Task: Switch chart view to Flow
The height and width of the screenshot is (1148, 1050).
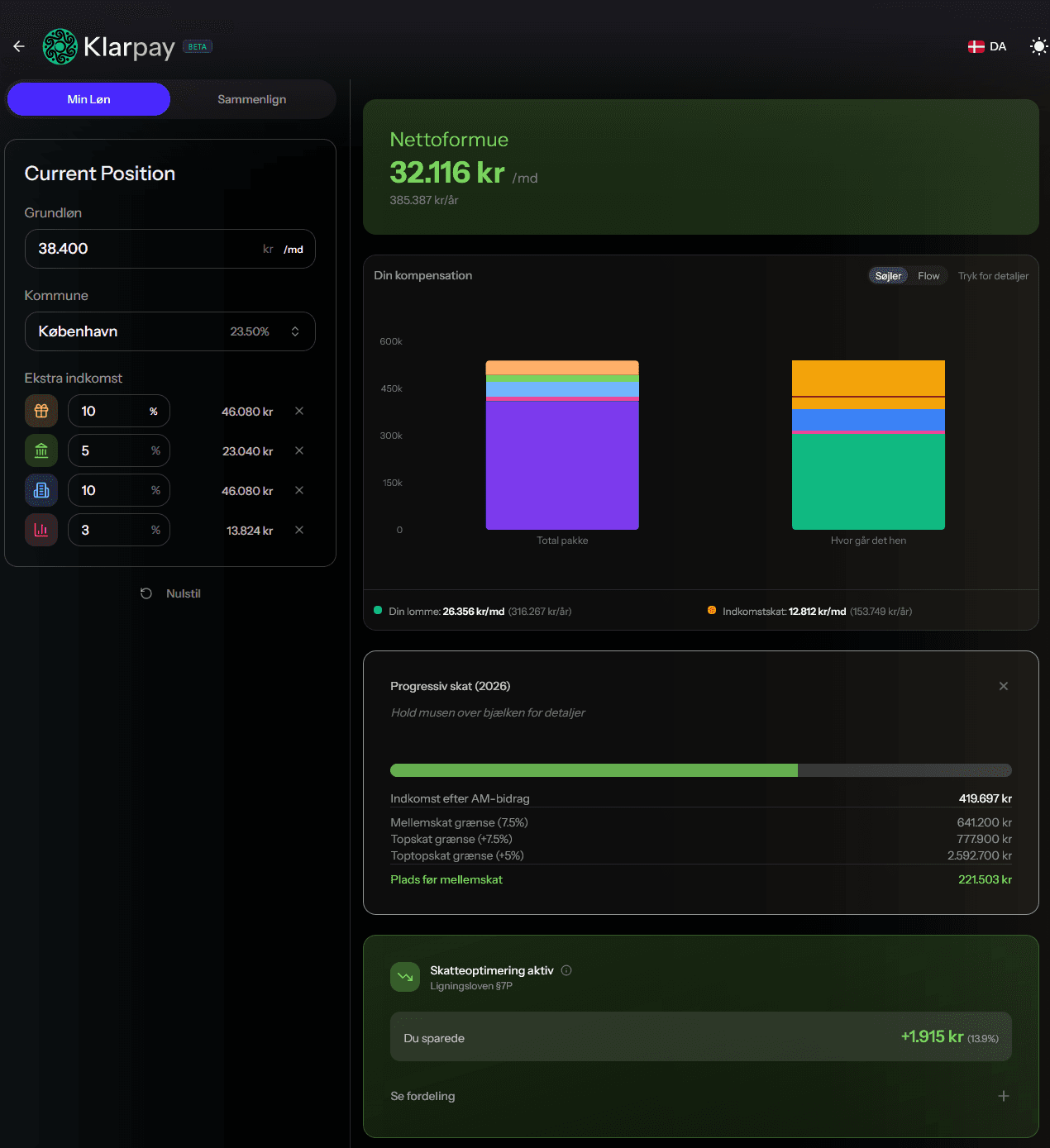Action: click(x=928, y=276)
